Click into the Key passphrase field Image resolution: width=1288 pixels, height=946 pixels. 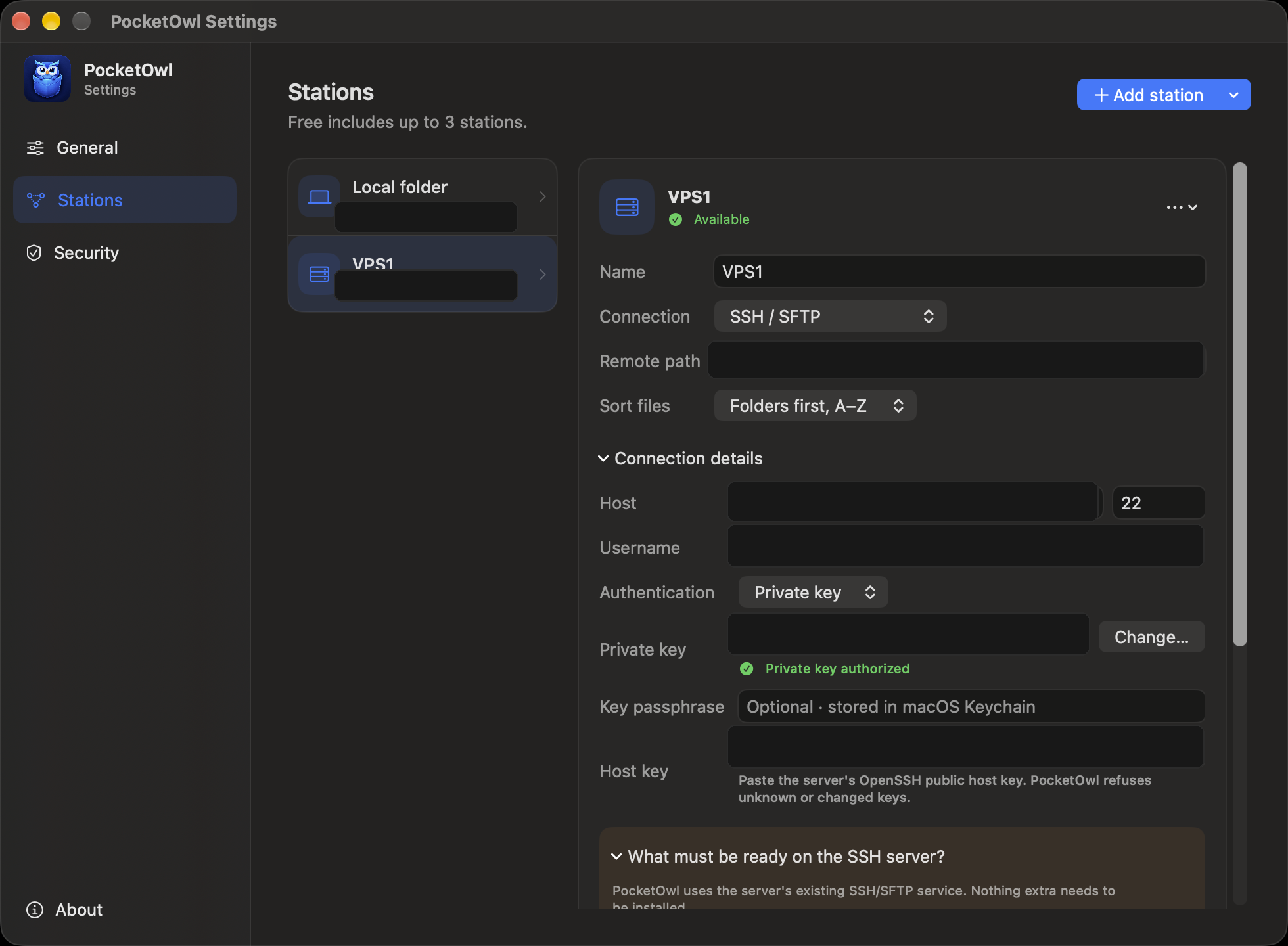(x=972, y=707)
